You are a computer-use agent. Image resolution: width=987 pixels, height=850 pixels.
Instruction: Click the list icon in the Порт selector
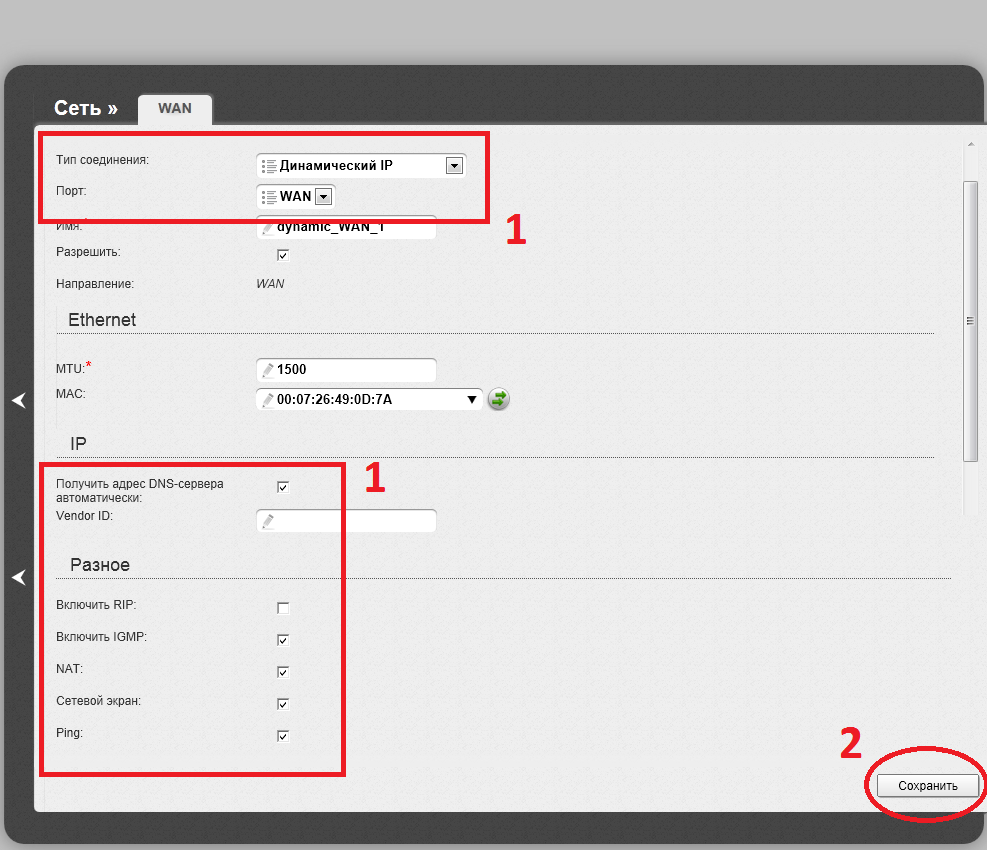[x=267, y=196]
